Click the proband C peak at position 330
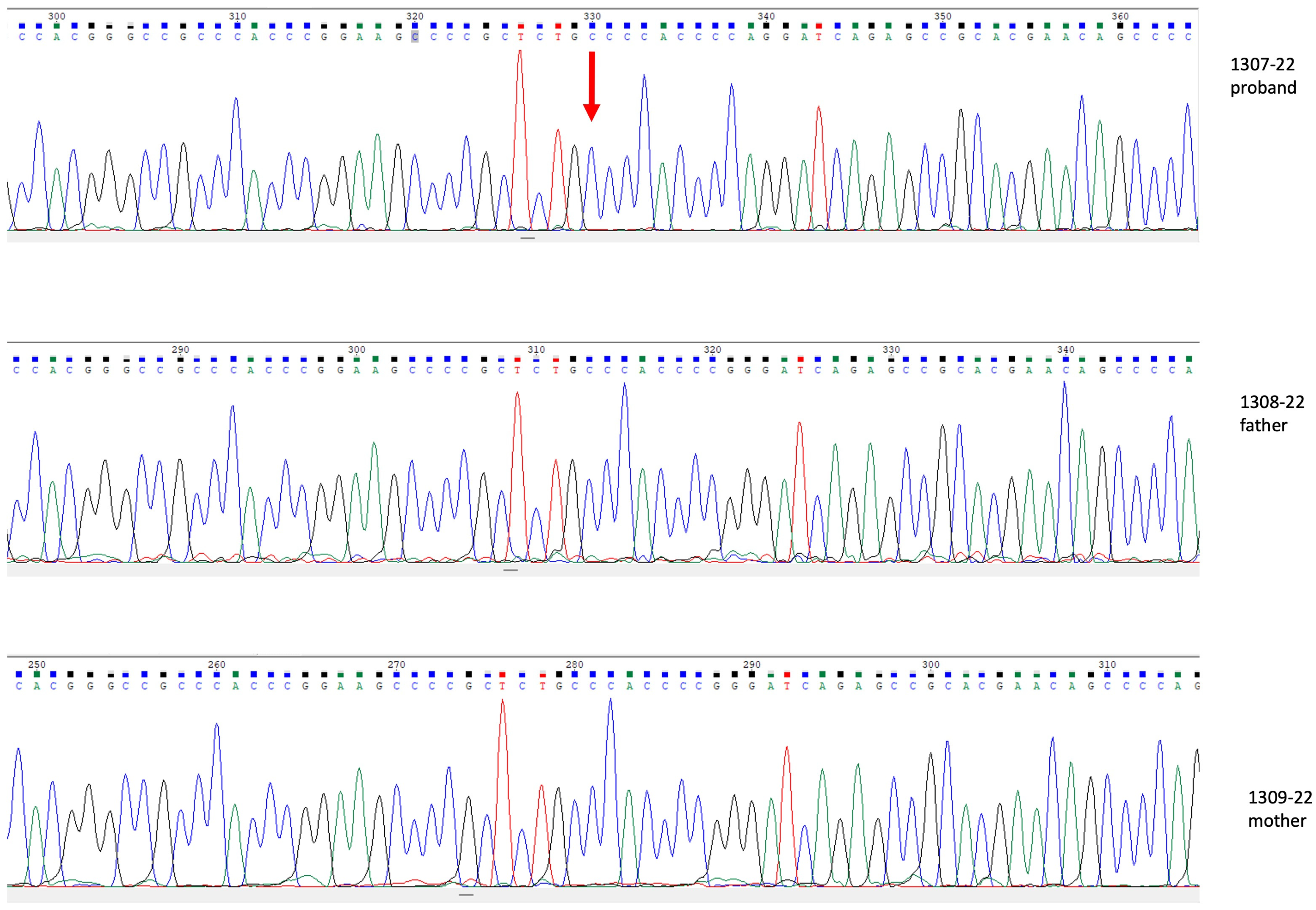 coord(592,188)
